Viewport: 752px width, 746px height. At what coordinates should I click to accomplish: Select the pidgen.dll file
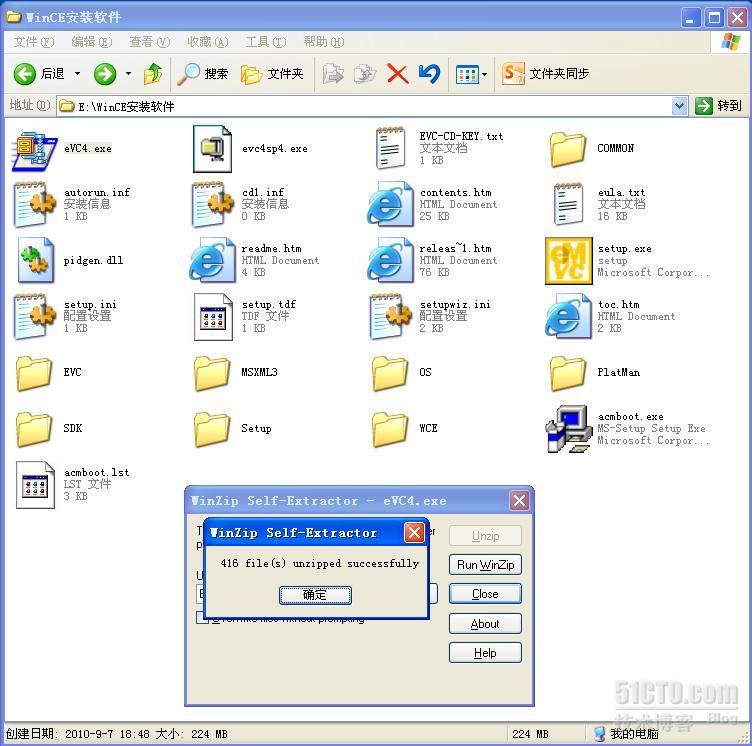point(35,260)
